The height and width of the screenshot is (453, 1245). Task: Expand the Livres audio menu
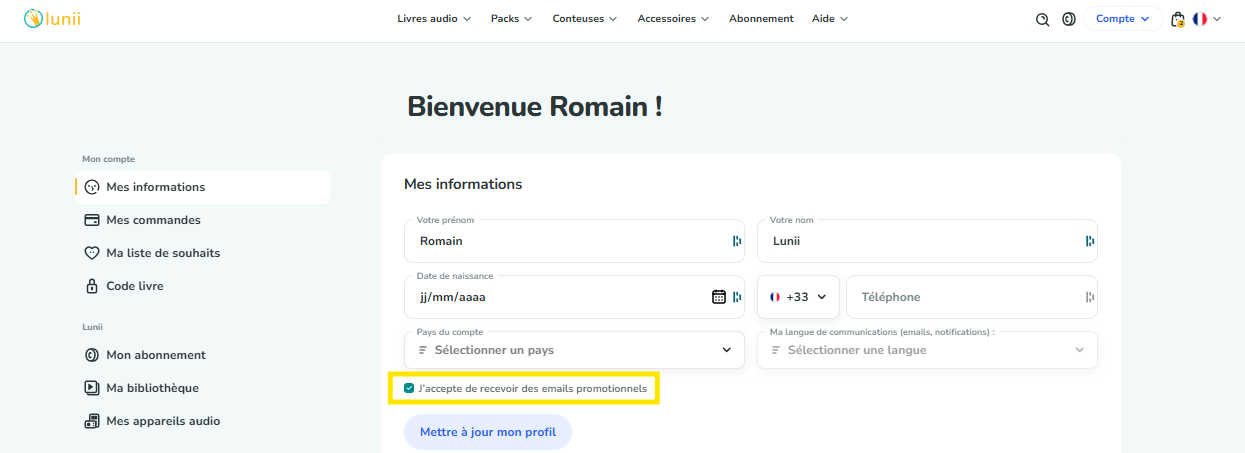tap(434, 19)
